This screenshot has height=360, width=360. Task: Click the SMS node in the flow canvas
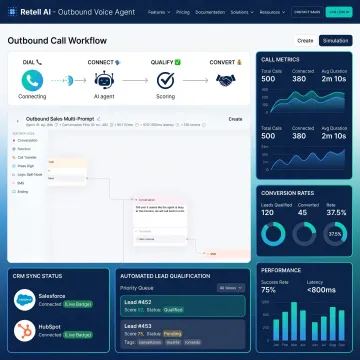click(228, 254)
